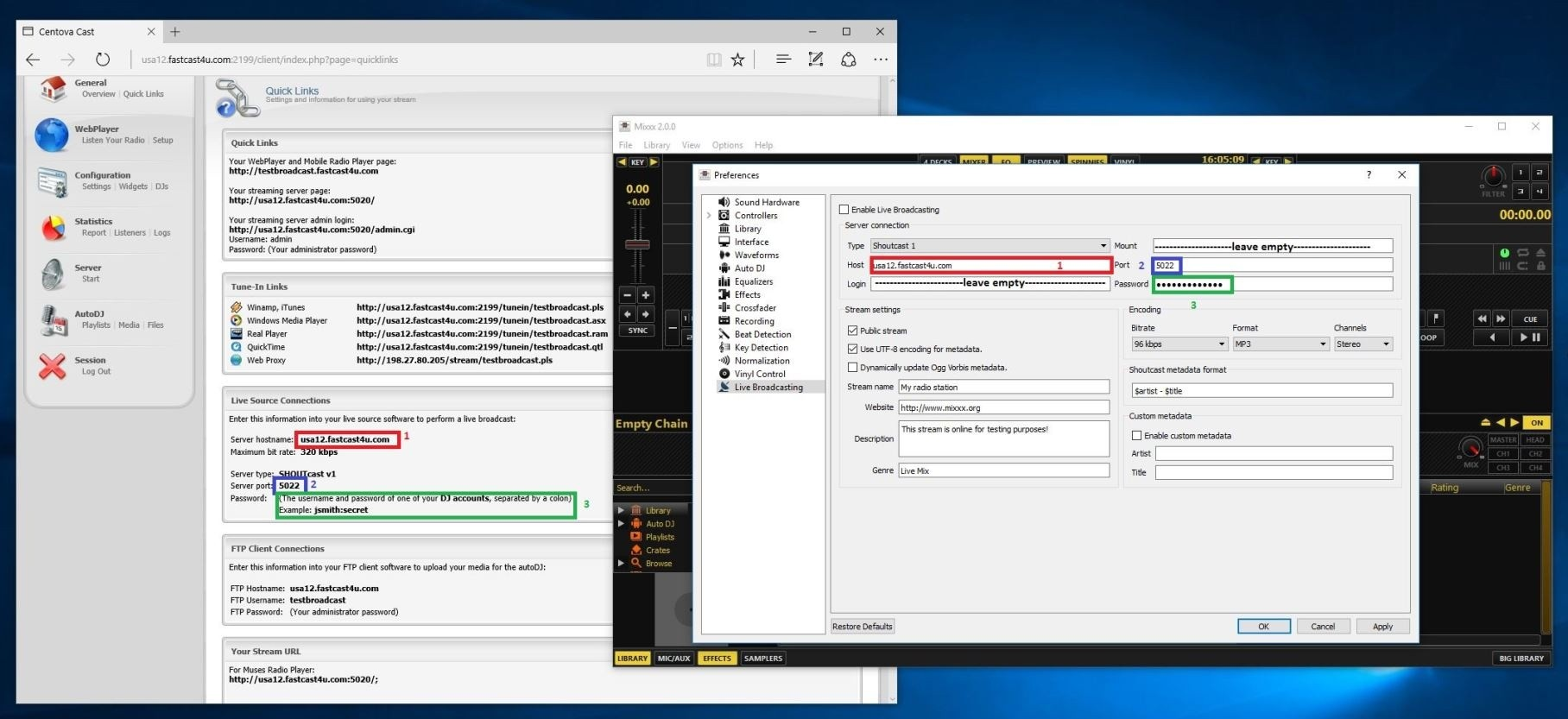Screen dimensions: 1568x719
Task: Check Enable custom metadata box
Action: [x=1136, y=436]
